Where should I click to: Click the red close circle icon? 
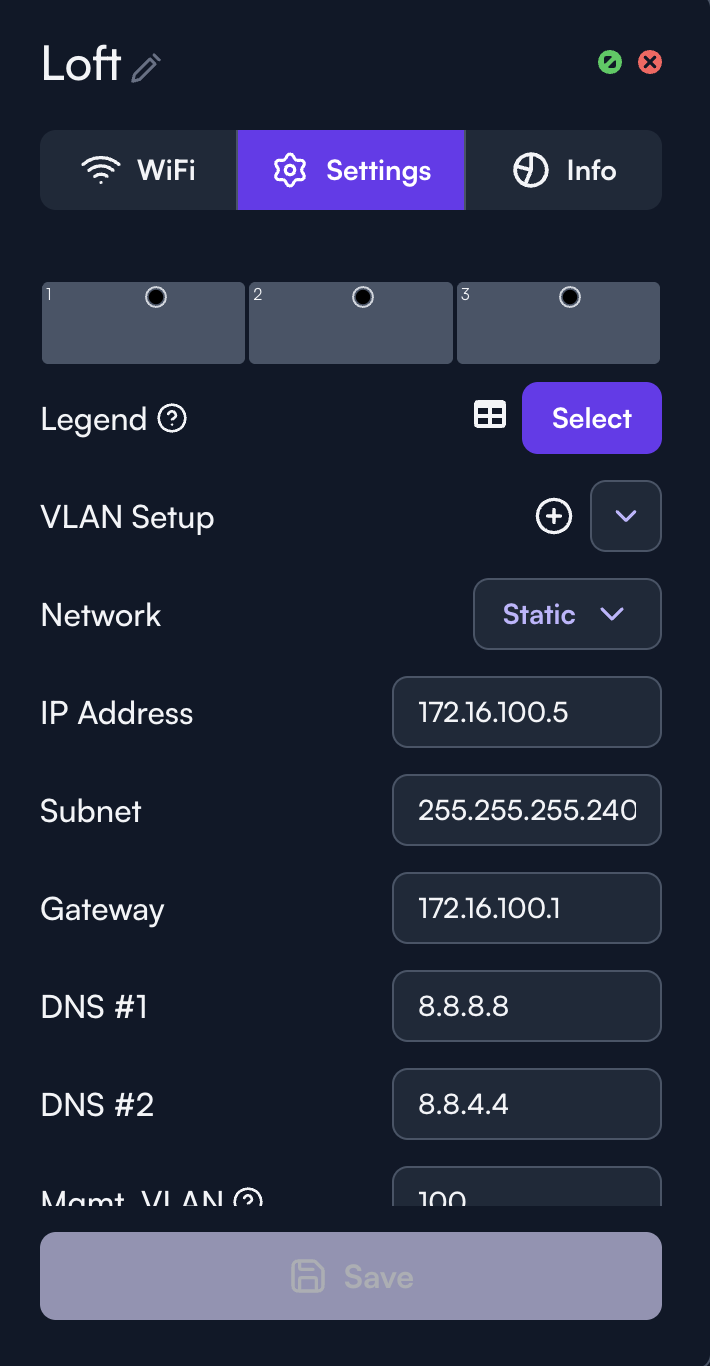[x=650, y=62]
